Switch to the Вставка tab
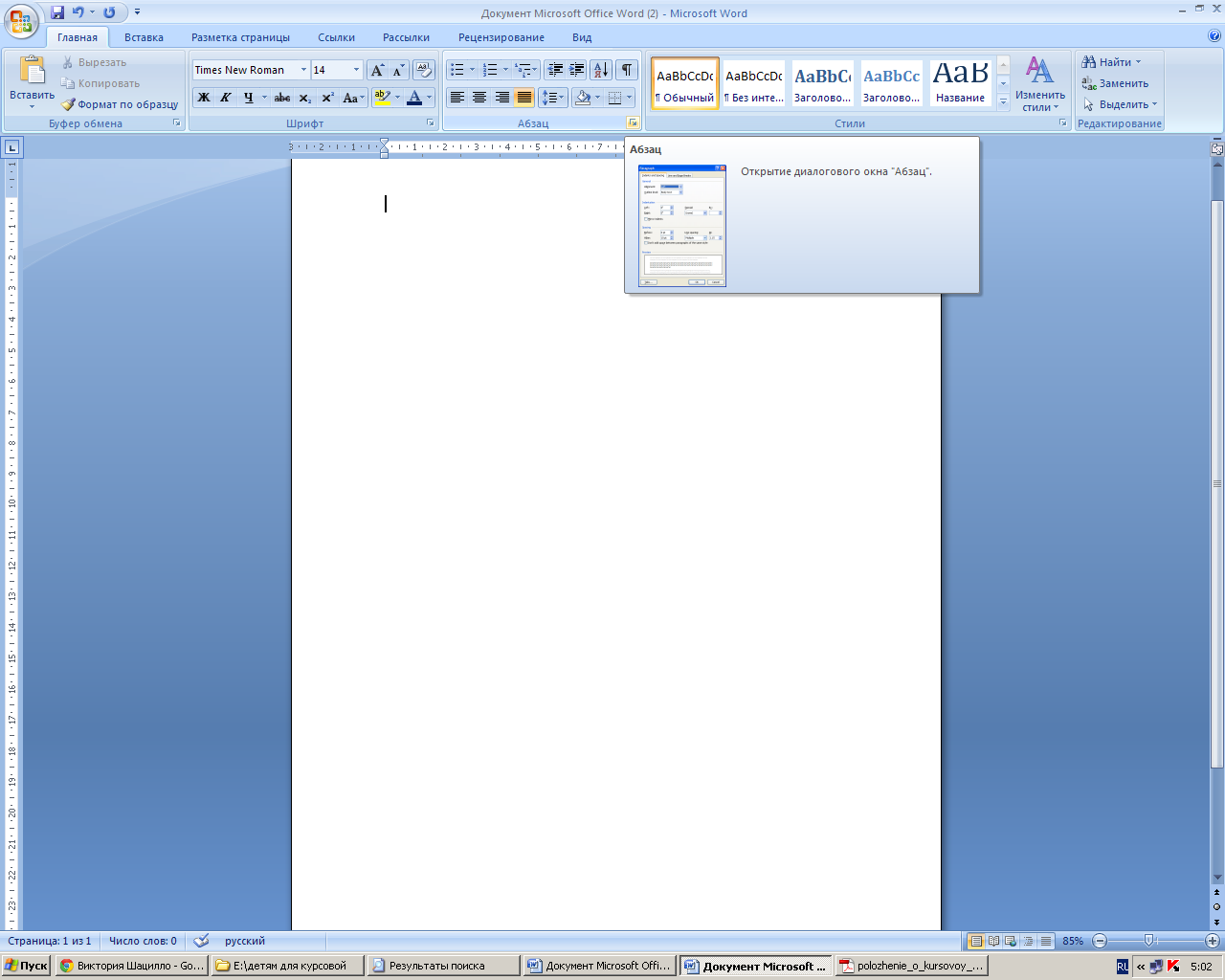 [x=144, y=37]
